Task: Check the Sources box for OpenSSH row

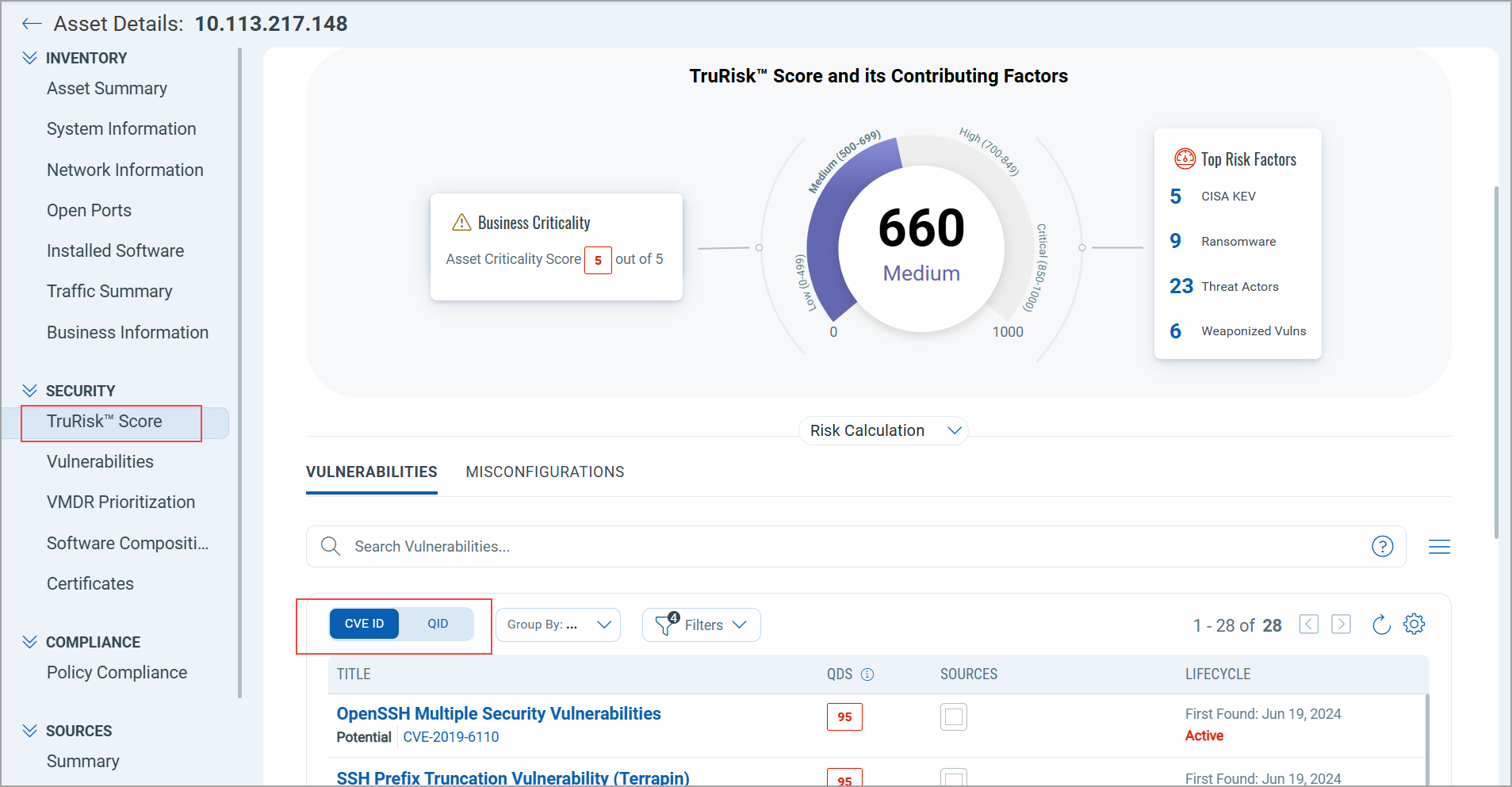Action: (954, 716)
